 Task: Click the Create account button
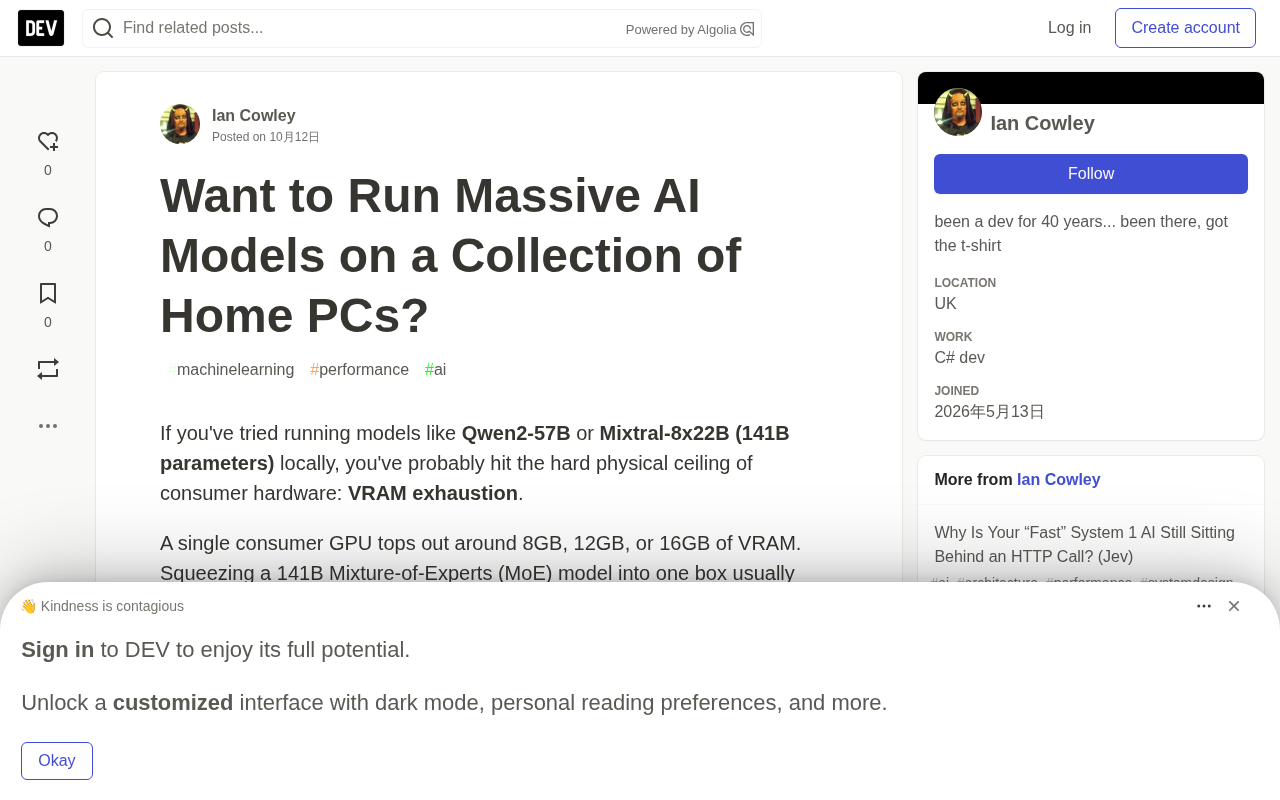click(x=1185, y=28)
